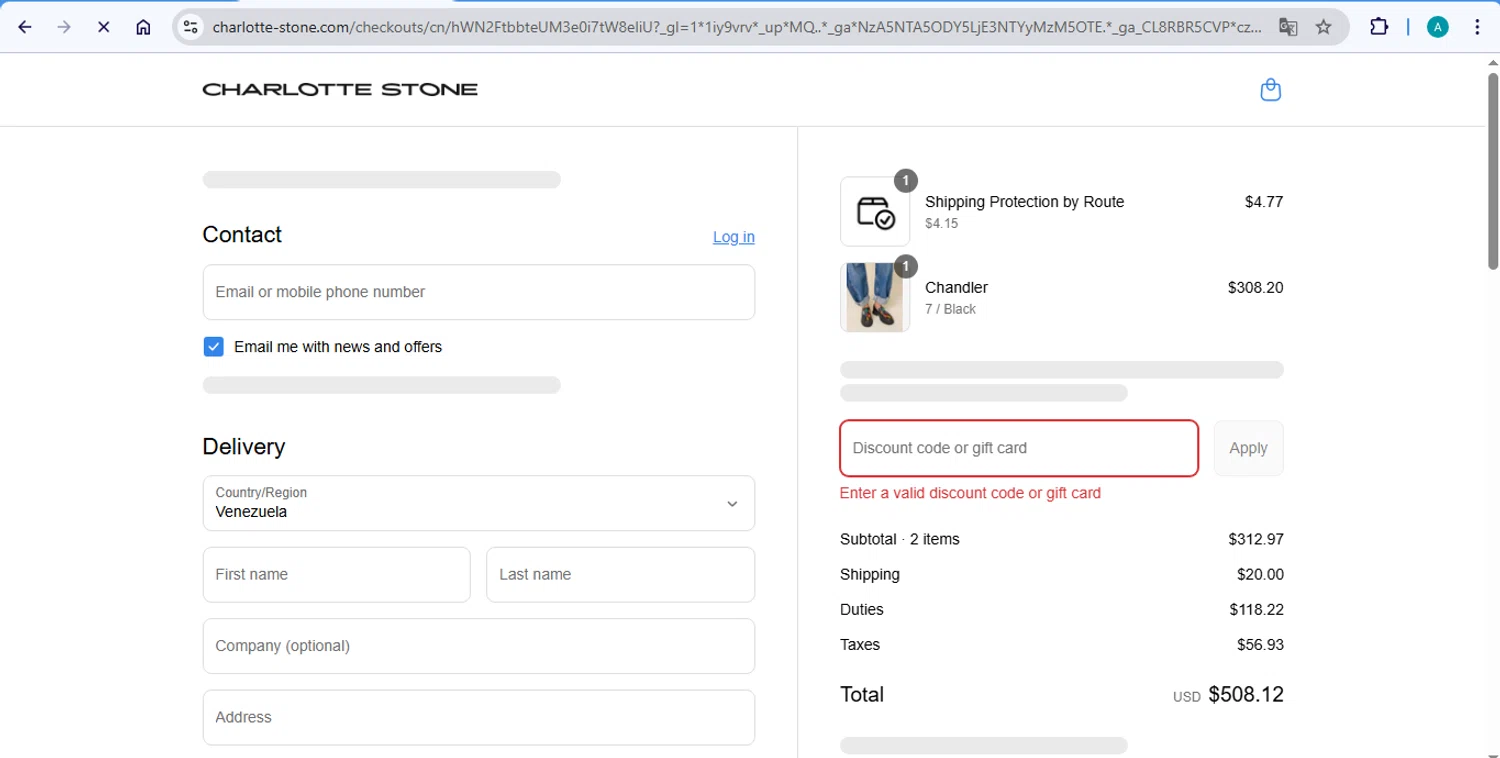Click the Shipping Protection price $4.77
The height and width of the screenshot is (758, 1500).
pyautogui.click(x=1264, y=202)
